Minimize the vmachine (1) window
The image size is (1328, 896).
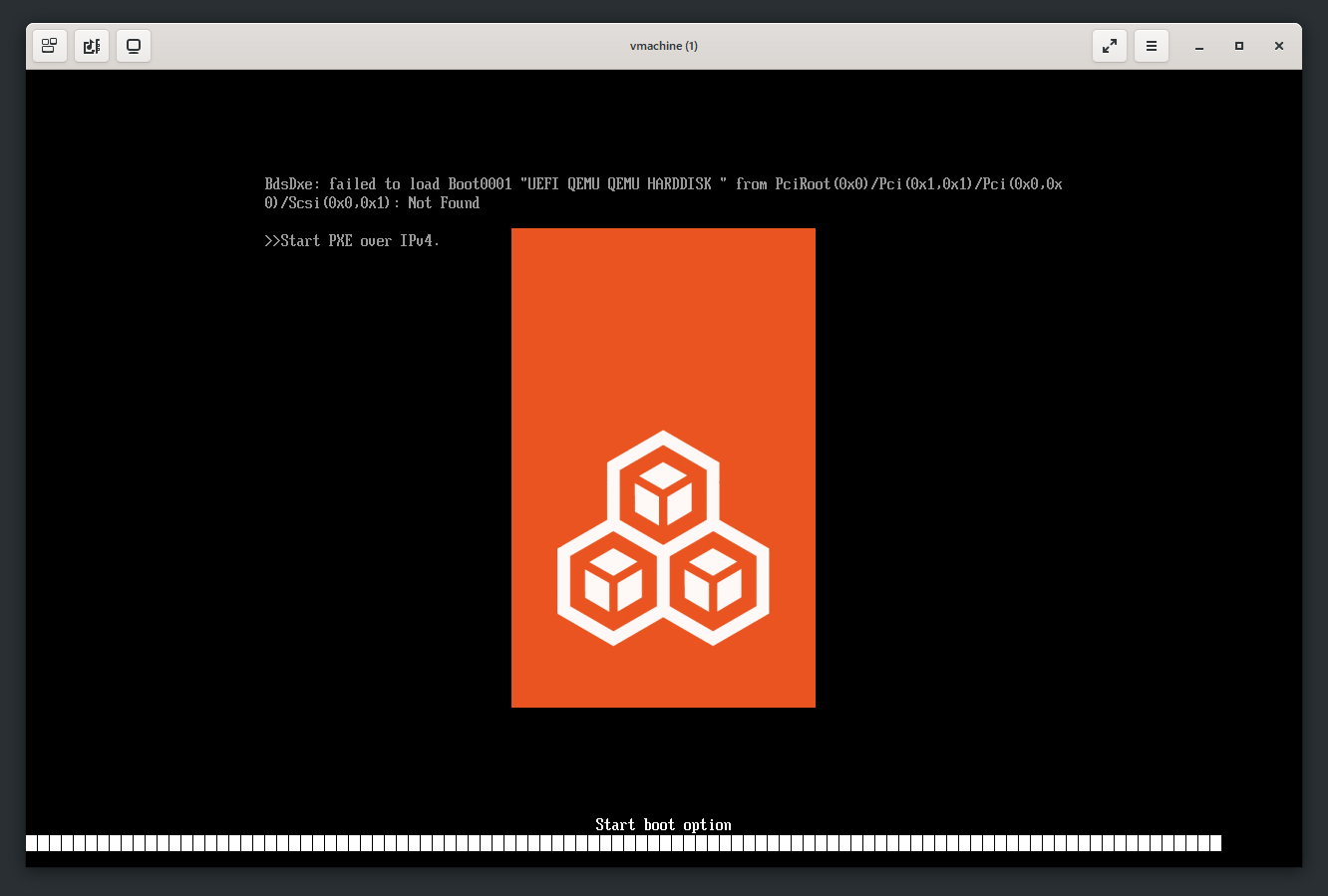(1199, 46)
